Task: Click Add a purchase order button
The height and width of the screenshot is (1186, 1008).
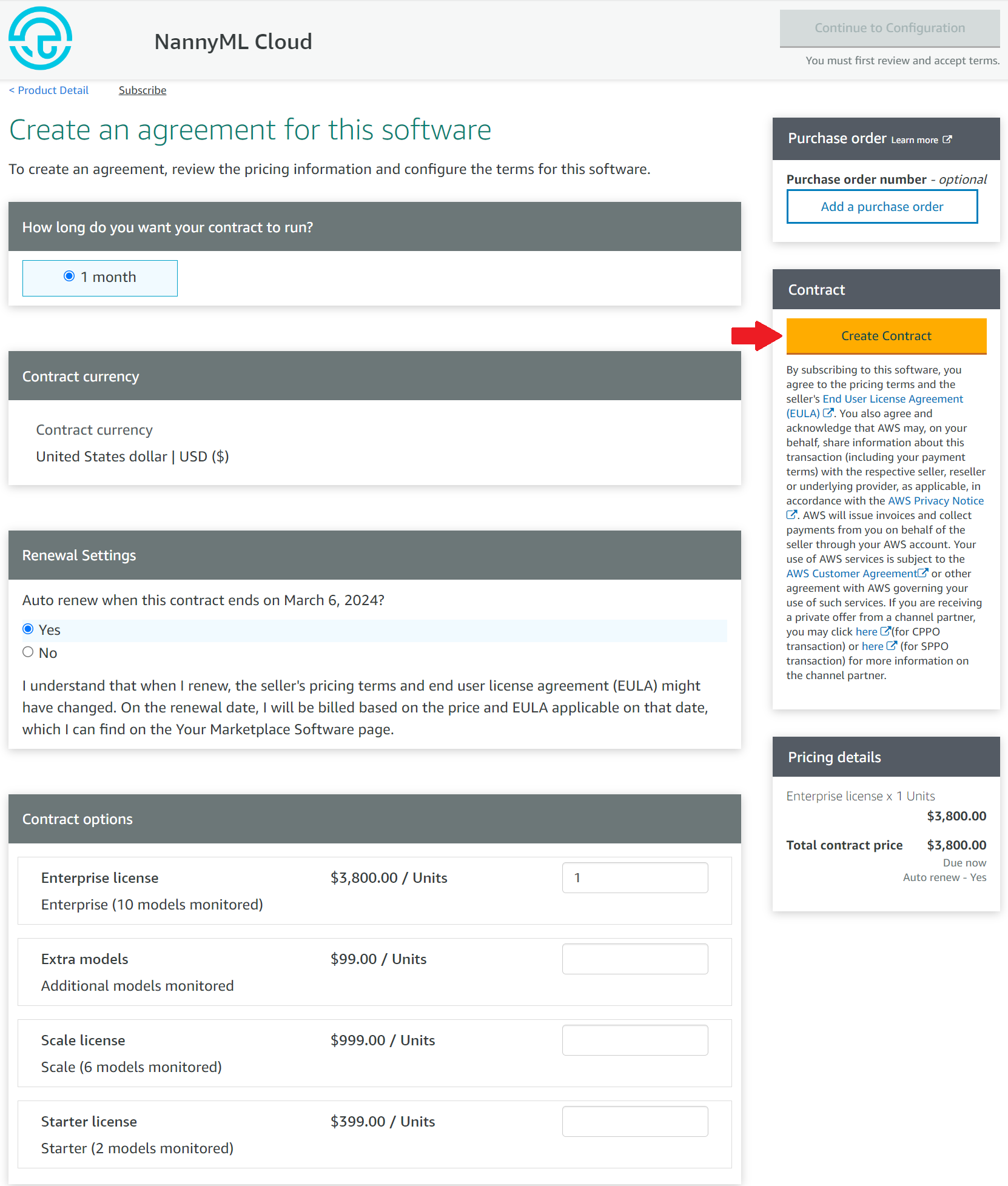Action: click(x=882, y=207)
